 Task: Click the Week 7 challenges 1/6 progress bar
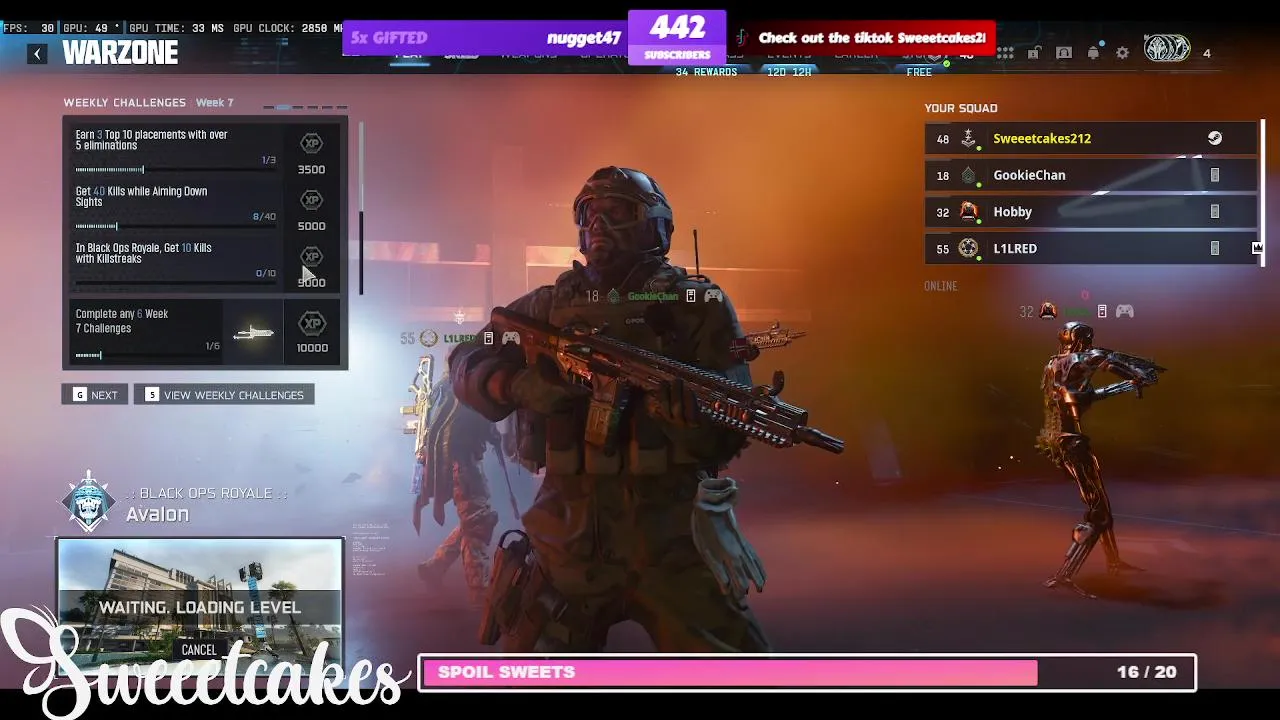(147, 355)
